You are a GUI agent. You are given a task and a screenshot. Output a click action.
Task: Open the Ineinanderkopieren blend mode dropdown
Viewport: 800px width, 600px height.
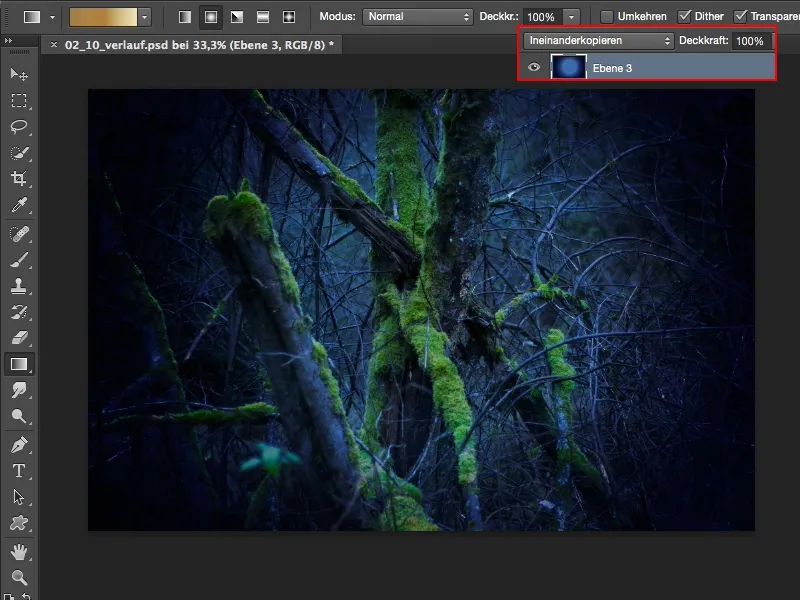[595, 41]
